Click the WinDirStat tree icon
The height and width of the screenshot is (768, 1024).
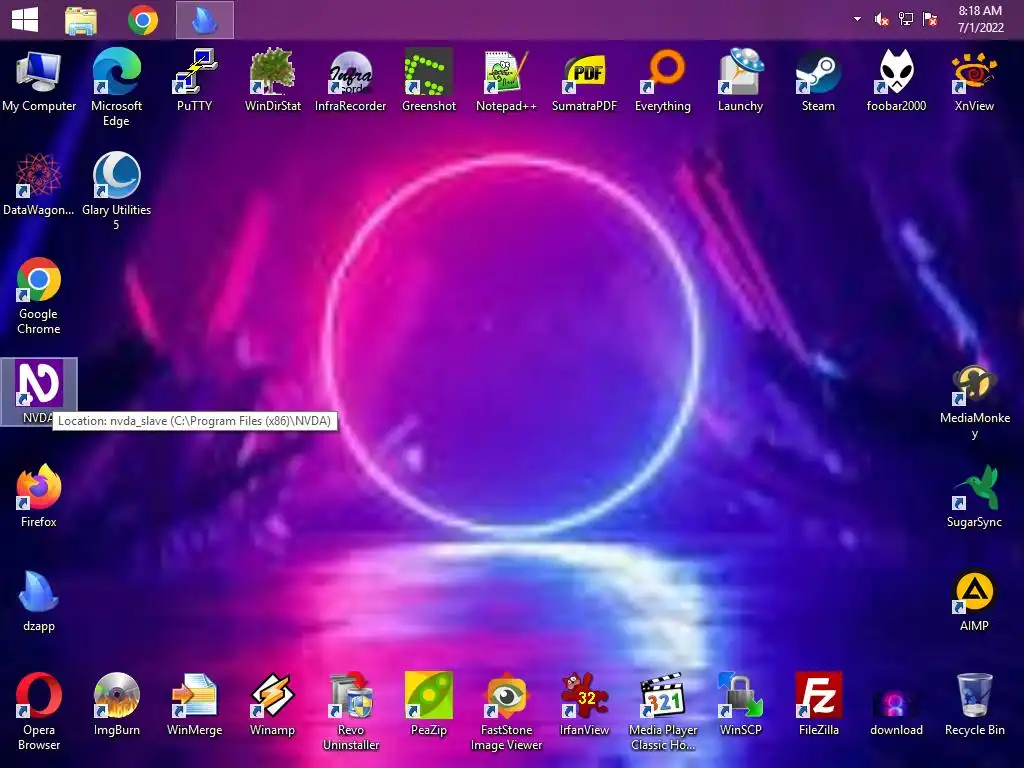[272, 80]
